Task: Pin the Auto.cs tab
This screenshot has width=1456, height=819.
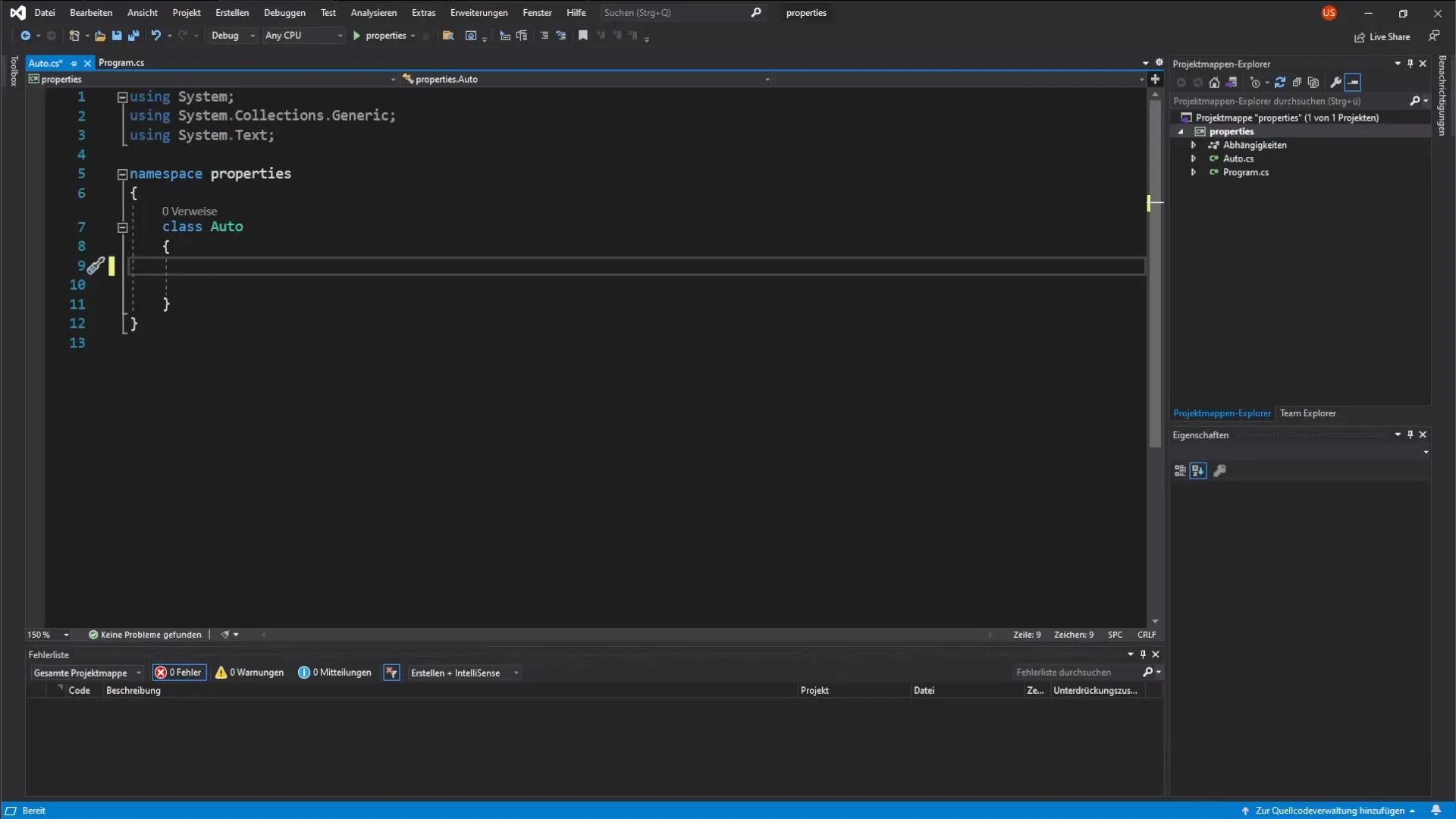Action: (x=74, y=64)
